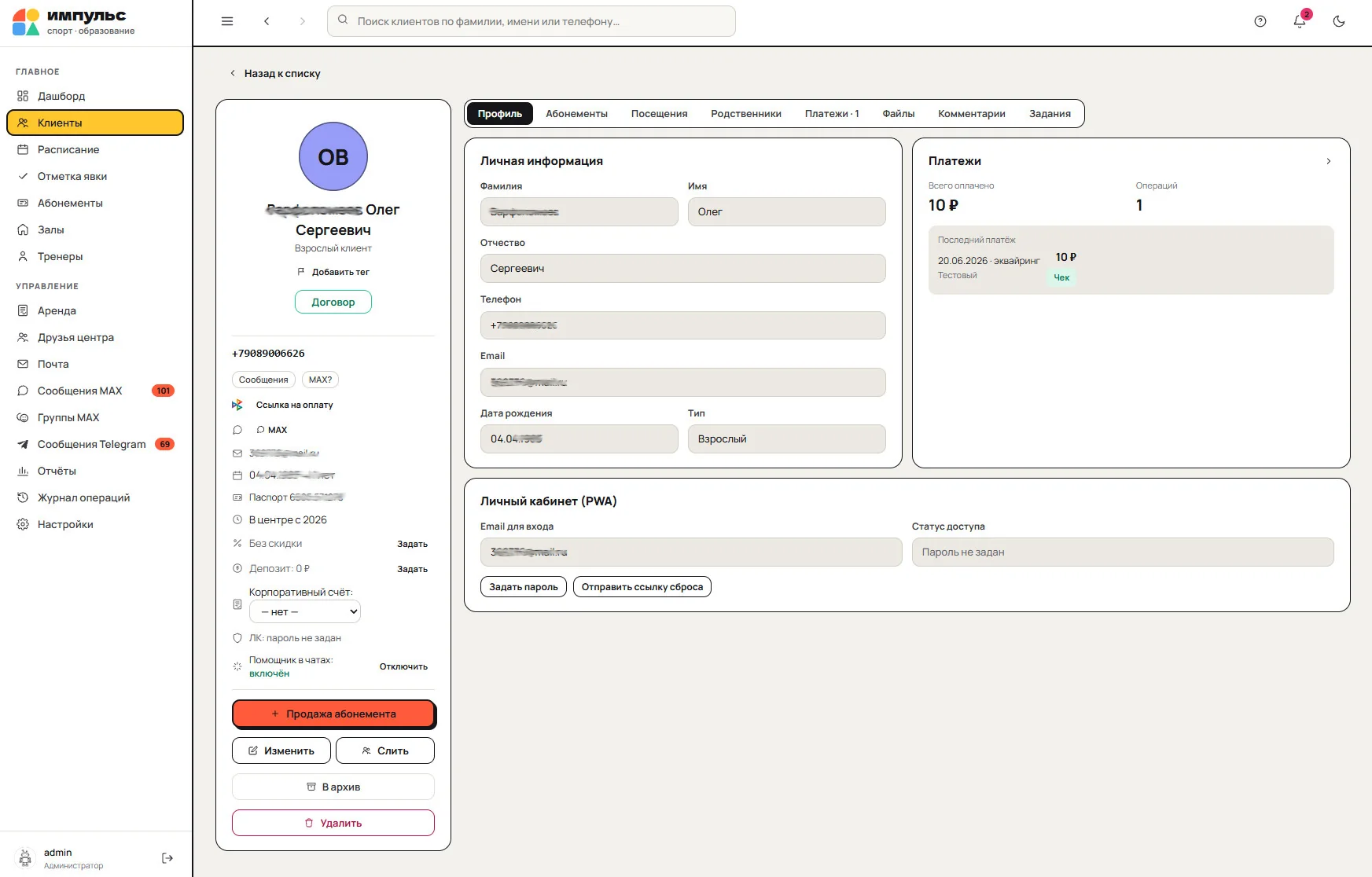Move client В архив

333,787
